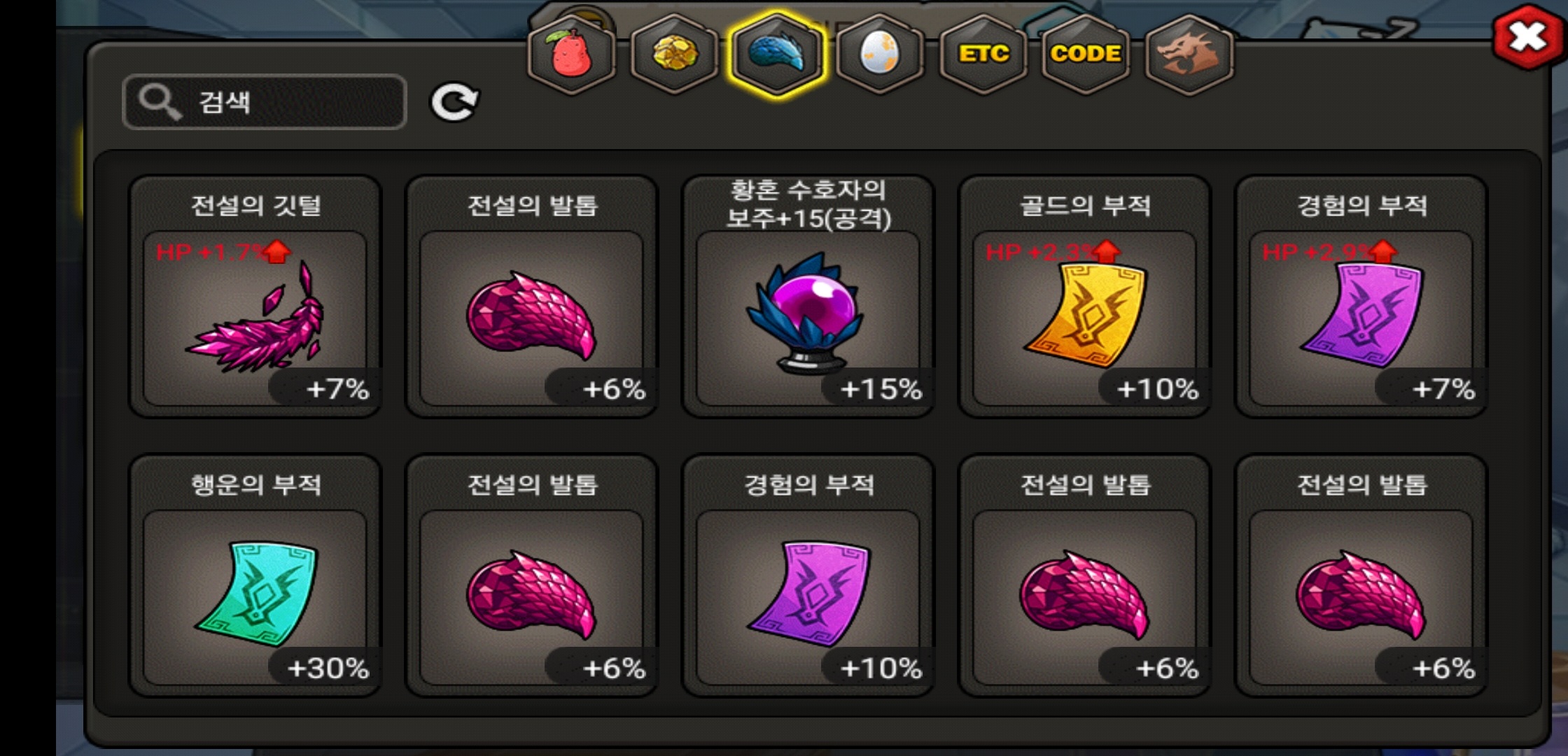Select the 황혼 수호자의 보주 orb item

pyautogui.click(x=808, y=297)
